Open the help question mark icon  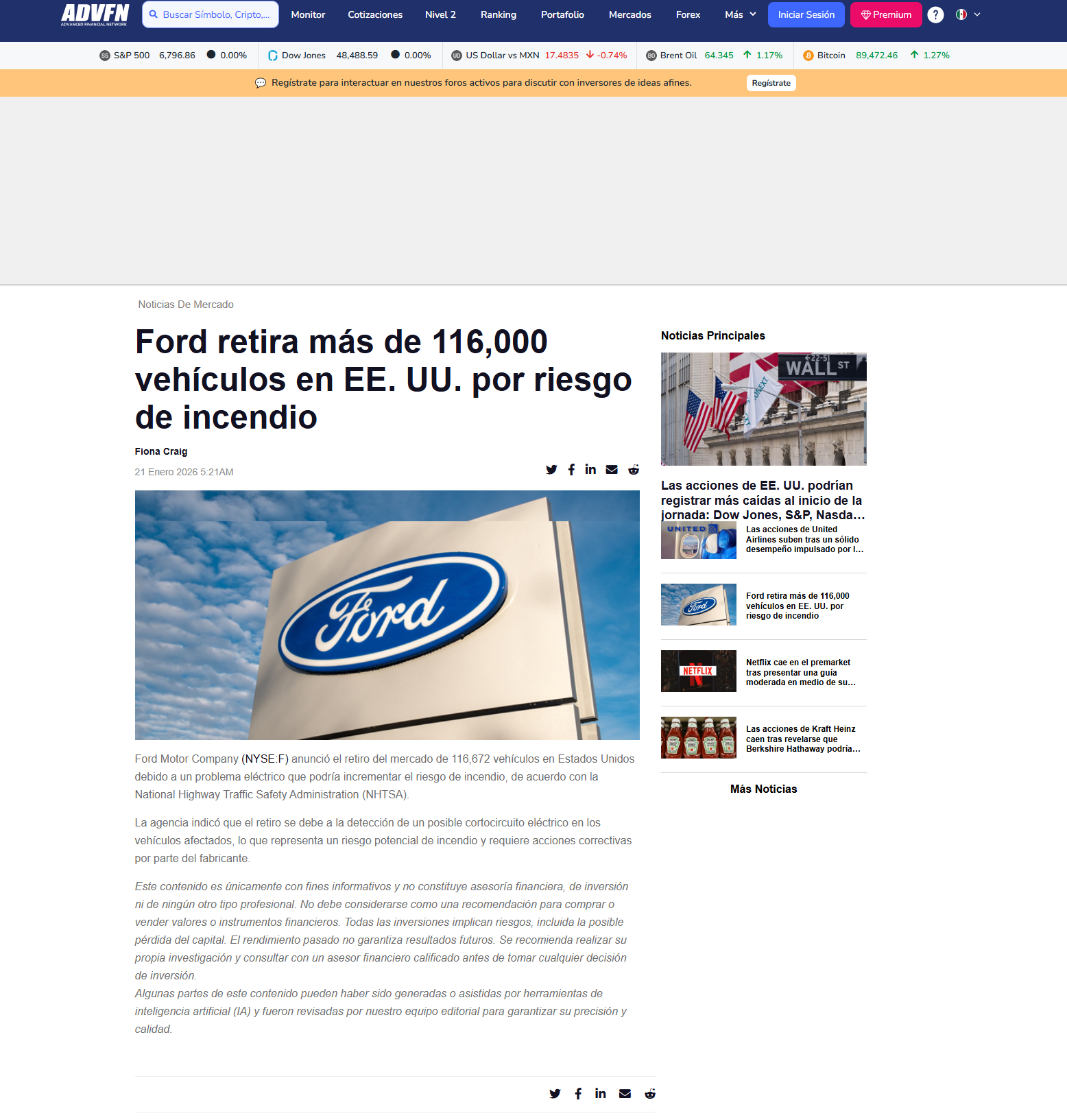(x=935, y=14)
